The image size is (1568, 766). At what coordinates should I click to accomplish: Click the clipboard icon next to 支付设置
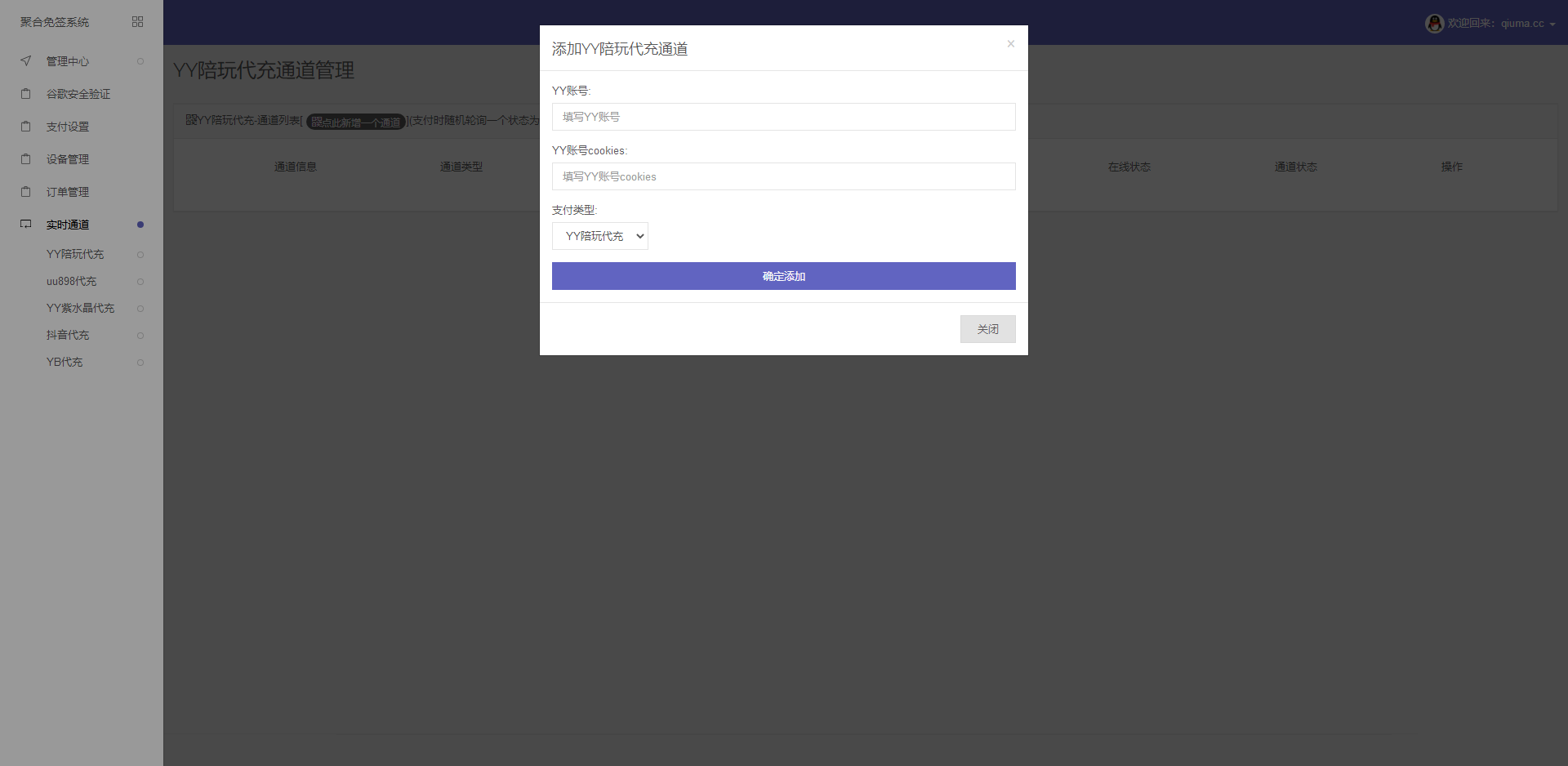(26, 127)
